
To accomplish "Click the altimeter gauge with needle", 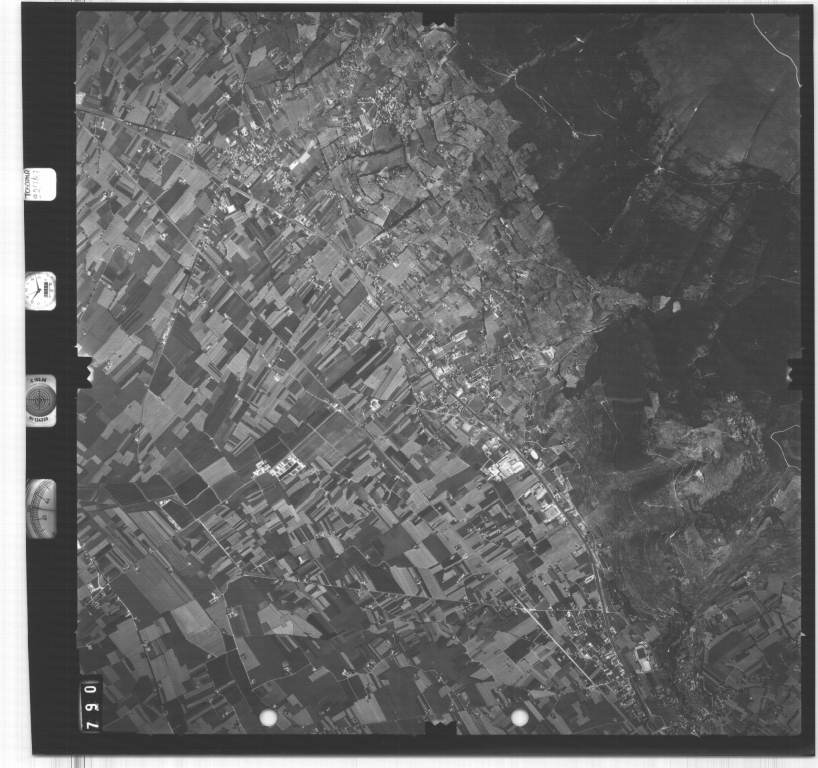I will [x=42, y=508].
